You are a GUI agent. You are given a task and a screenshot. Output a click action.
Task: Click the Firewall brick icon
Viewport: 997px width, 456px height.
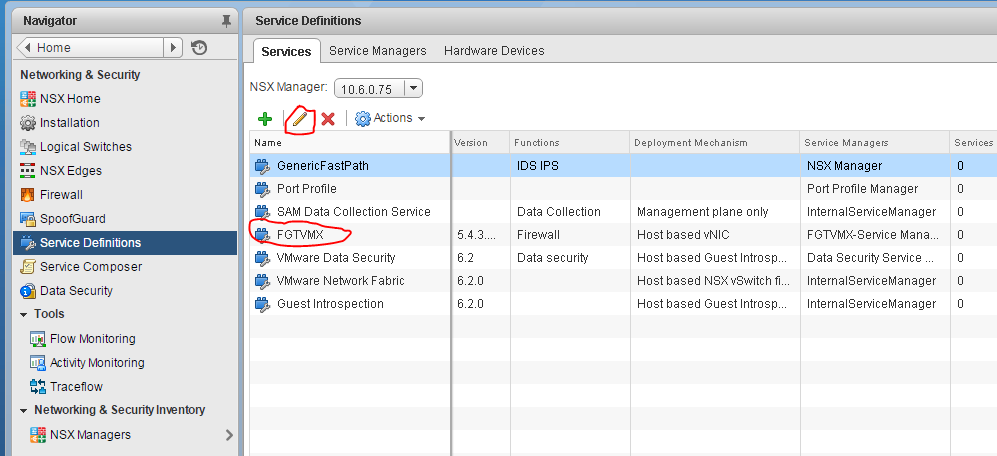coord(28,195)
